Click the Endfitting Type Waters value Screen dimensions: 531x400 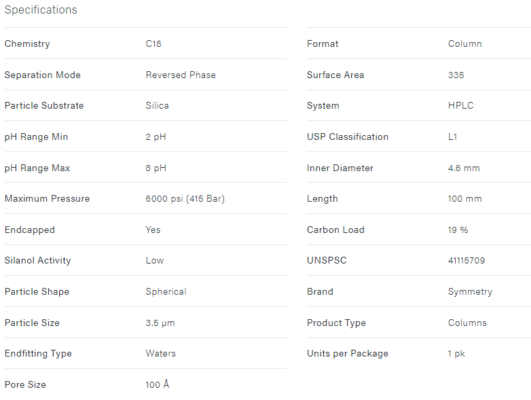[x=161, y=354]
